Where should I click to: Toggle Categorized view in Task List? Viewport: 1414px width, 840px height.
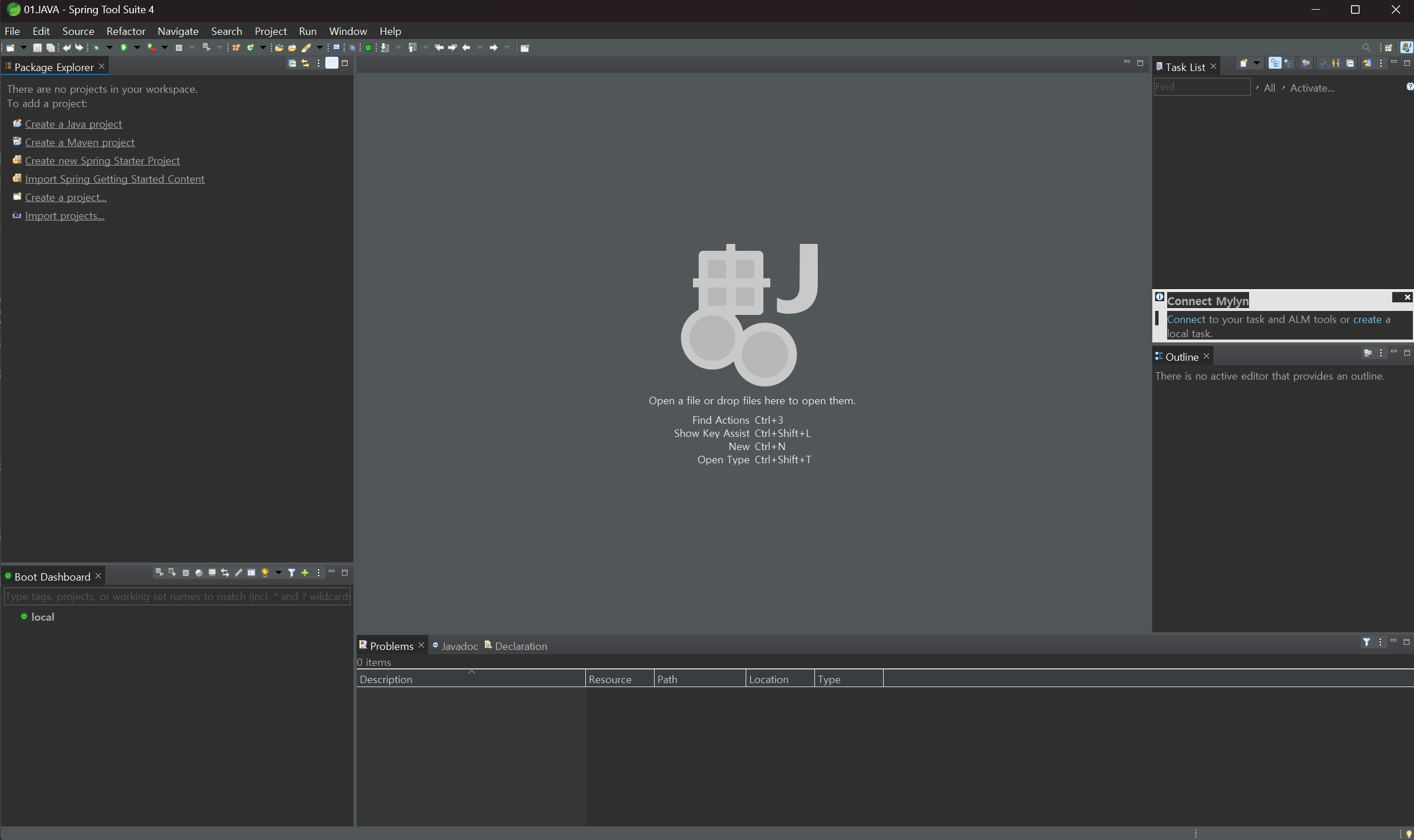click(1275, 64)
